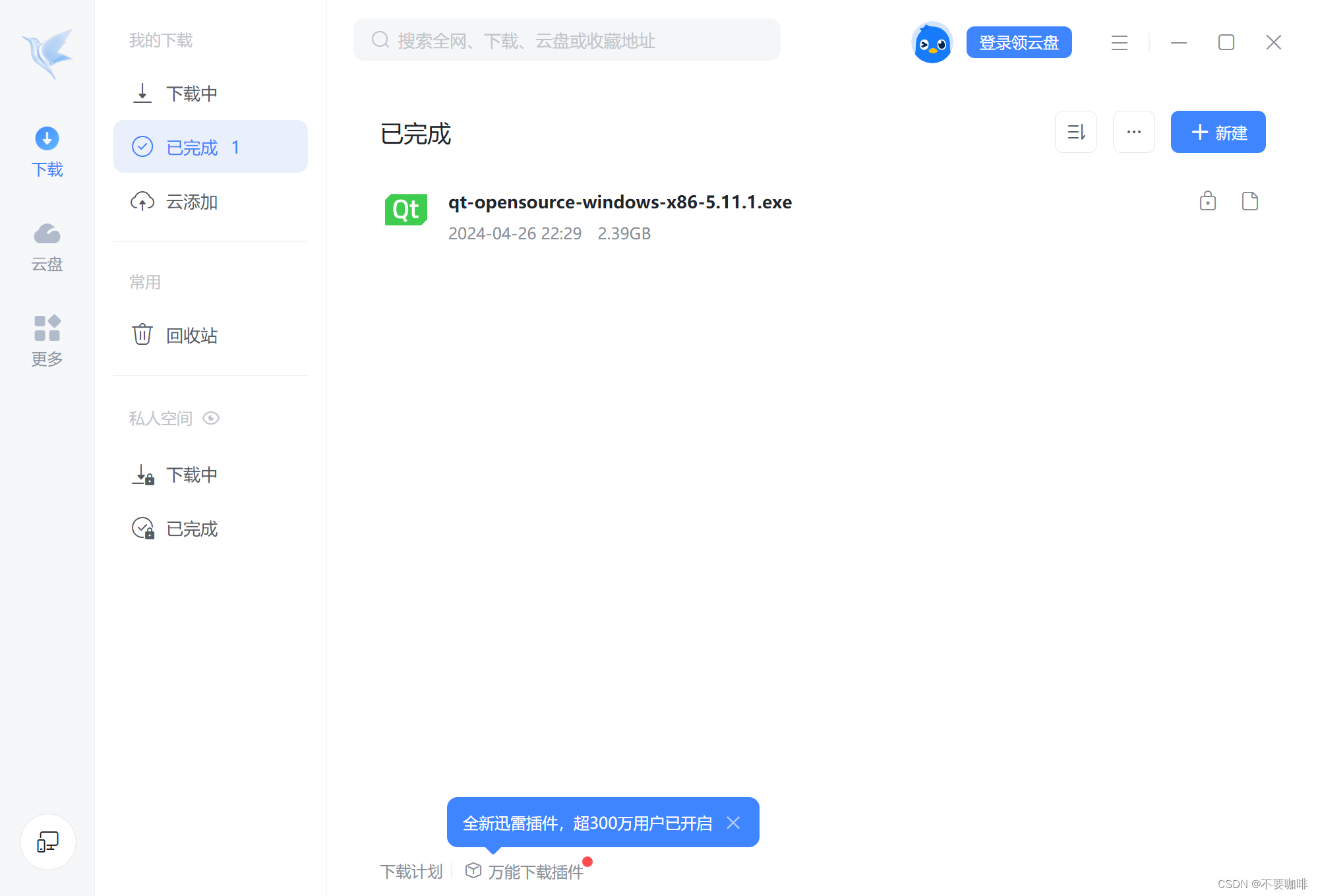Toggle the 私人空间 visibility eye icon
Image resolution: width=1318 pixels, height=896 pixels.
click(x=210, y=418)
